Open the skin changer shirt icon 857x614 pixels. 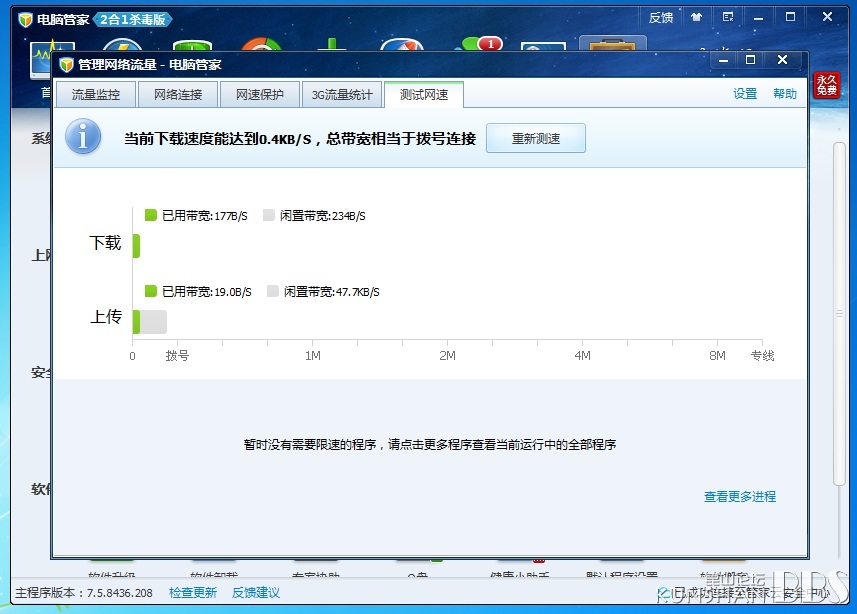click(696, 17)
